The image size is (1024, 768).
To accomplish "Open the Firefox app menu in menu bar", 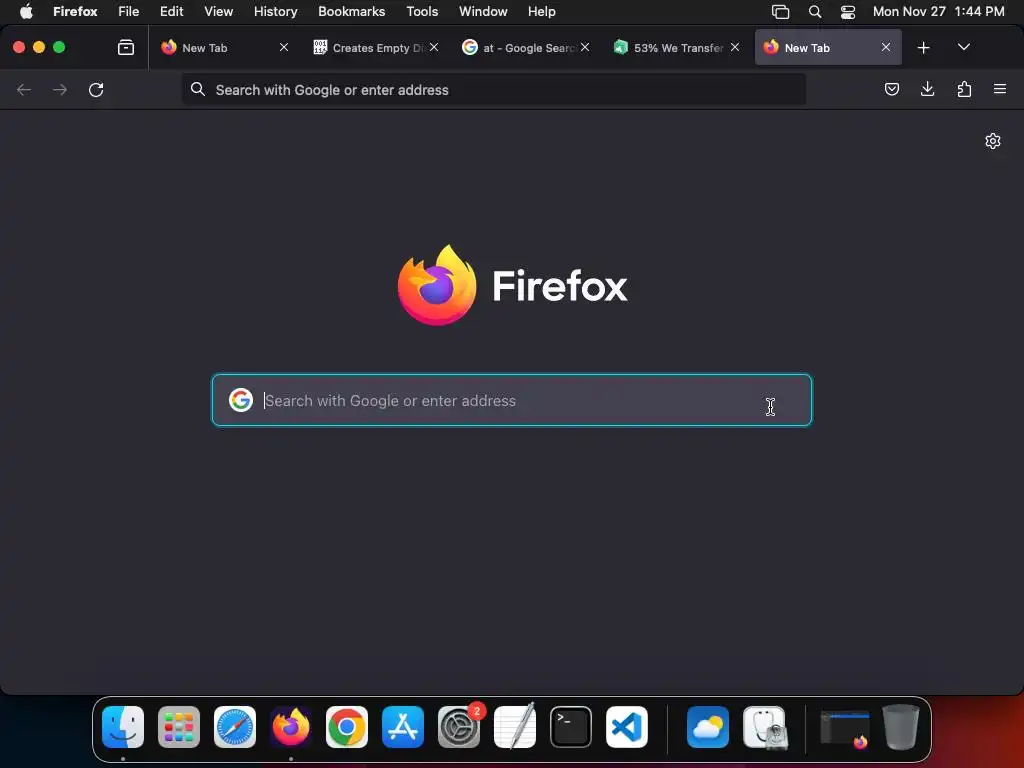I will click(75, 11).
